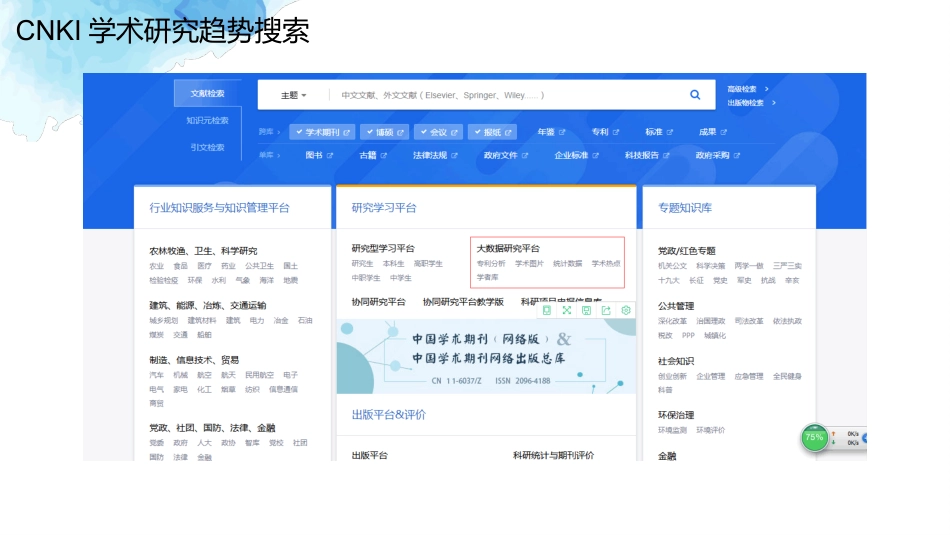Uncheck the 学术期刊 database checkbox

click(299, 131)
